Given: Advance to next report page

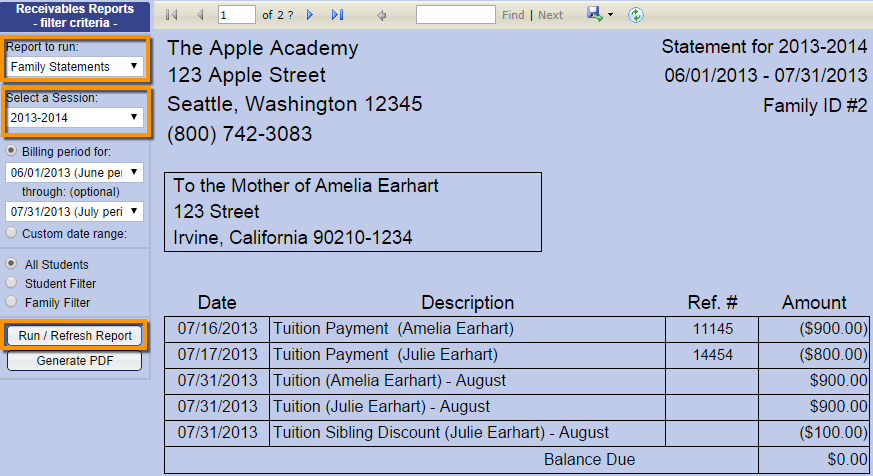Looking at the screenshot, I should pyautogui.click(x=310, y=15).
